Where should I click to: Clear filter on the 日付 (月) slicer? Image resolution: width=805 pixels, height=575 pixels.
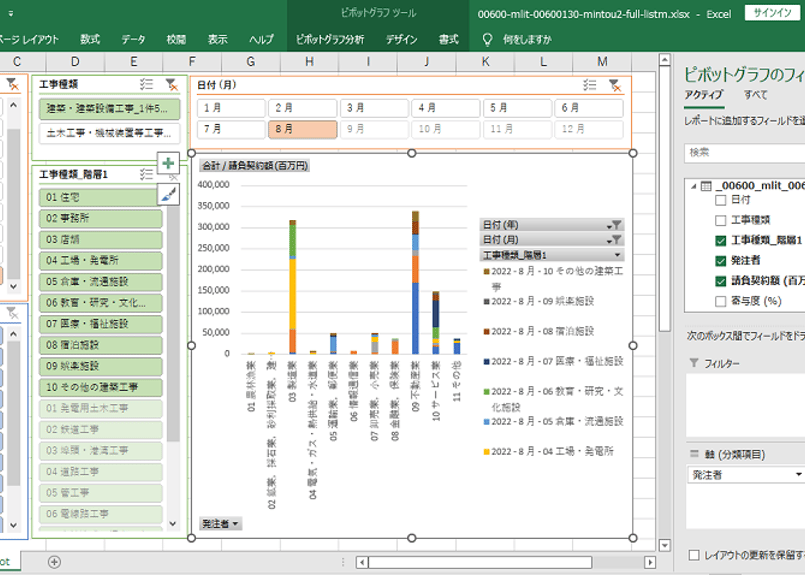(x=615, y=85)
